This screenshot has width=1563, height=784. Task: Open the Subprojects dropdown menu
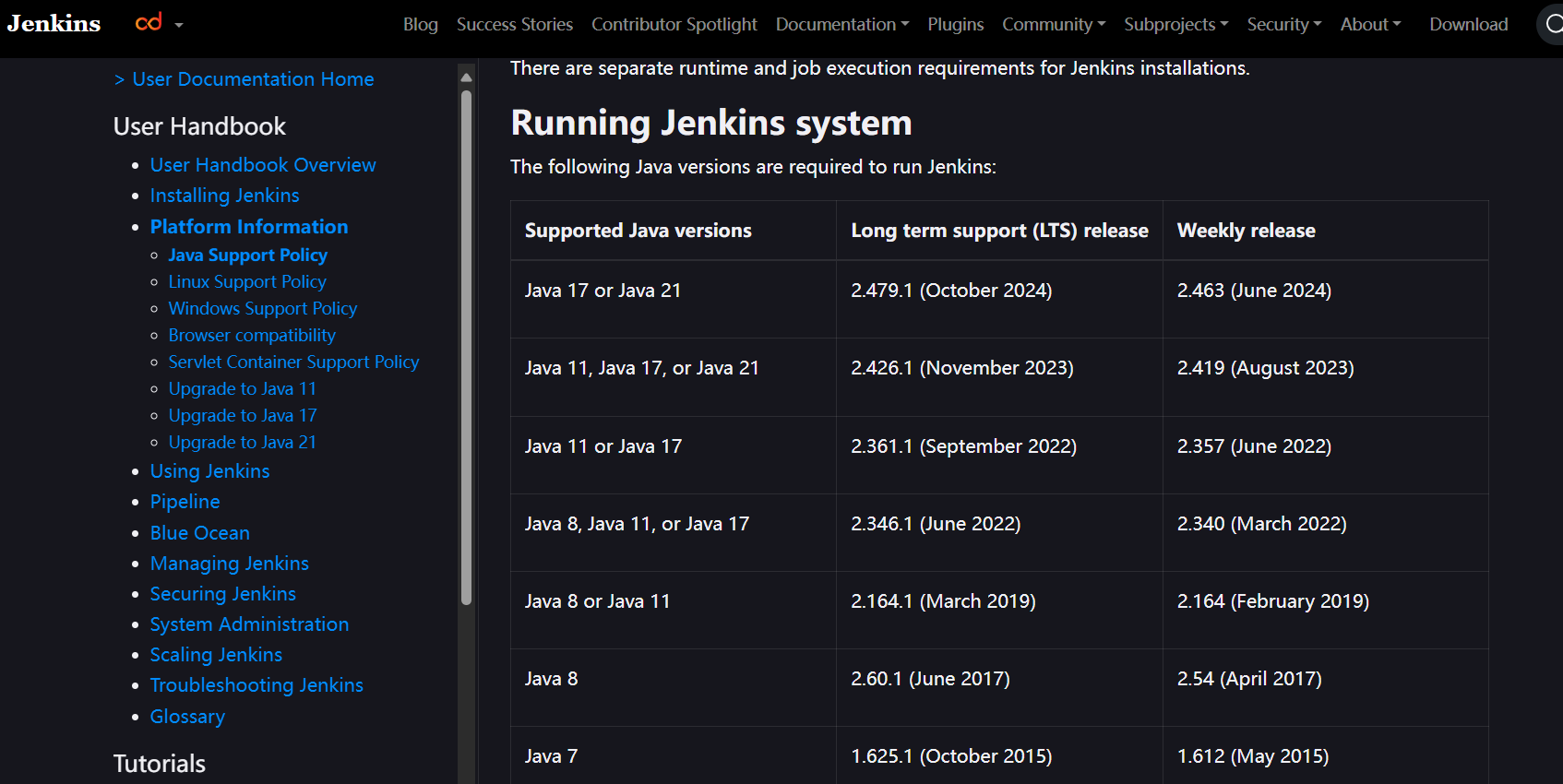coord(1176,24)
